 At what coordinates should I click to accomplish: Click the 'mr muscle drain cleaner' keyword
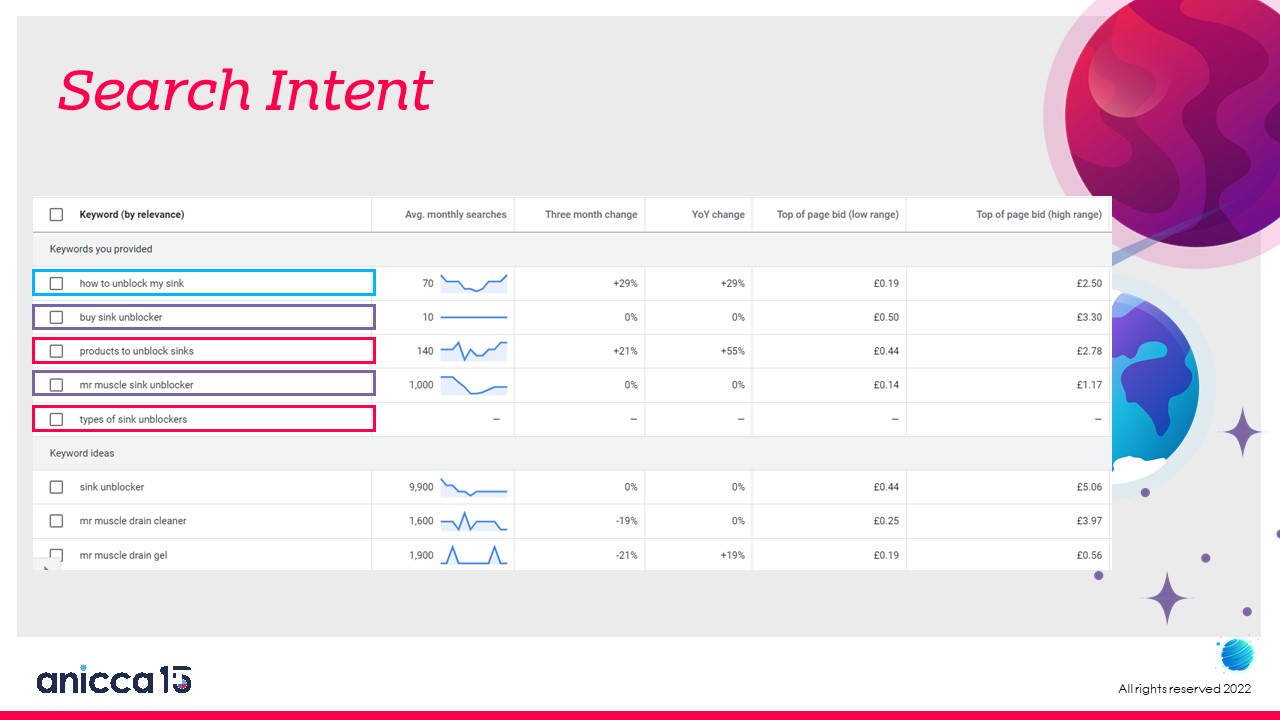[x=133, y=521]
